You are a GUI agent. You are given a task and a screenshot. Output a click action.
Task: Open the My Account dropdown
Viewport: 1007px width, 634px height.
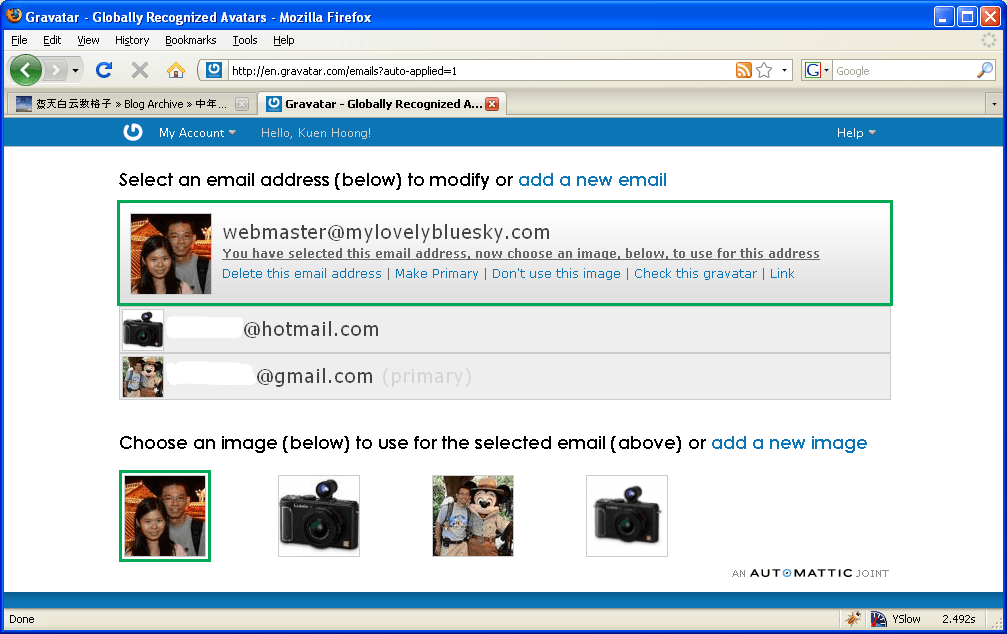(x=197, y=133)
